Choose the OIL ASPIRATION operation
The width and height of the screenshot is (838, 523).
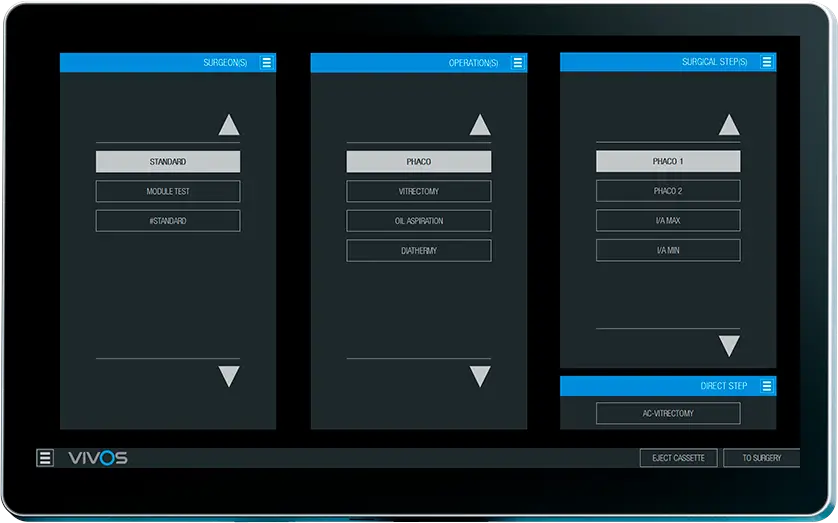[x=419, y=221]
